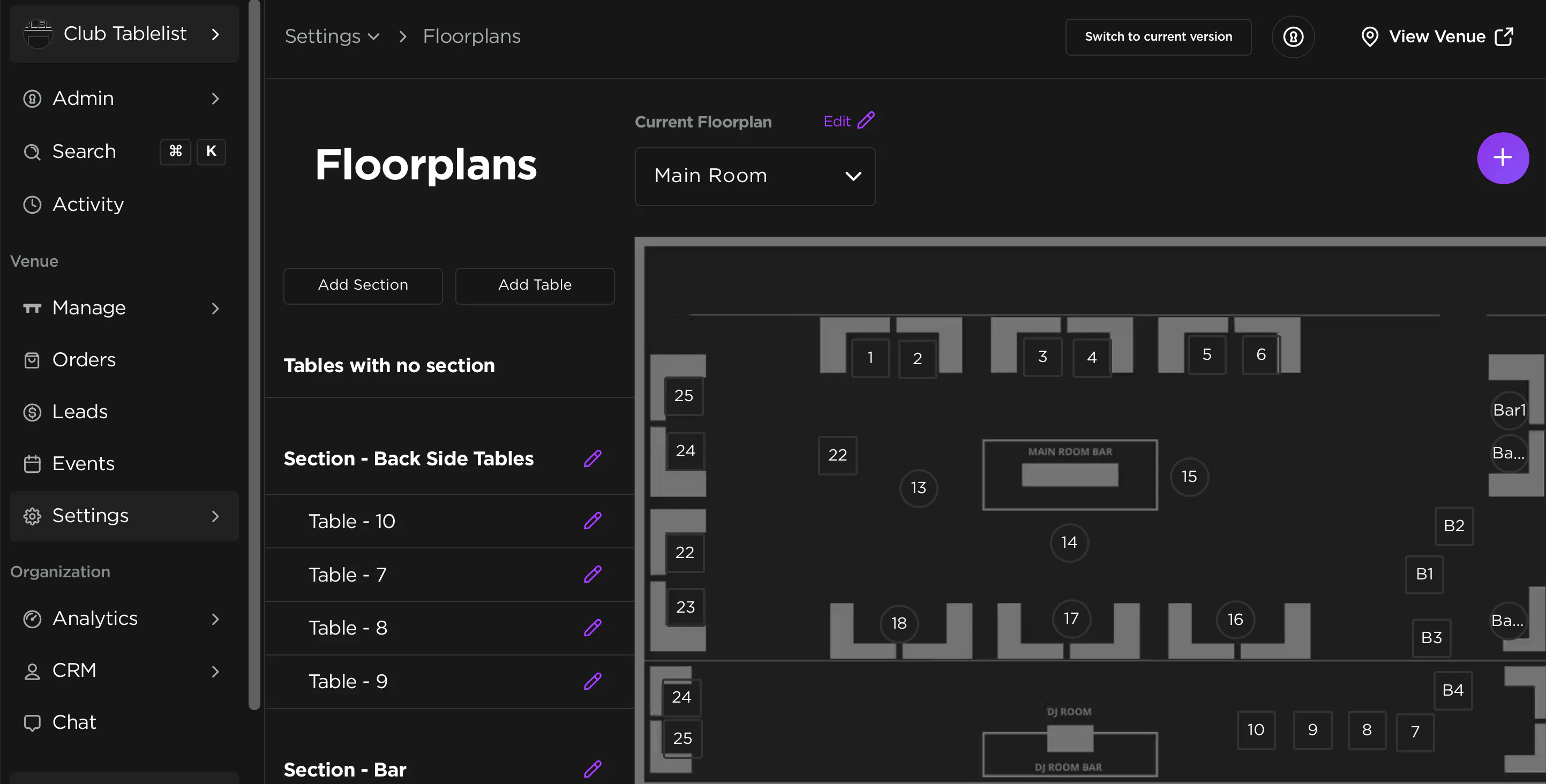Click the pencil icon for Table - 8

coord(592,628)
